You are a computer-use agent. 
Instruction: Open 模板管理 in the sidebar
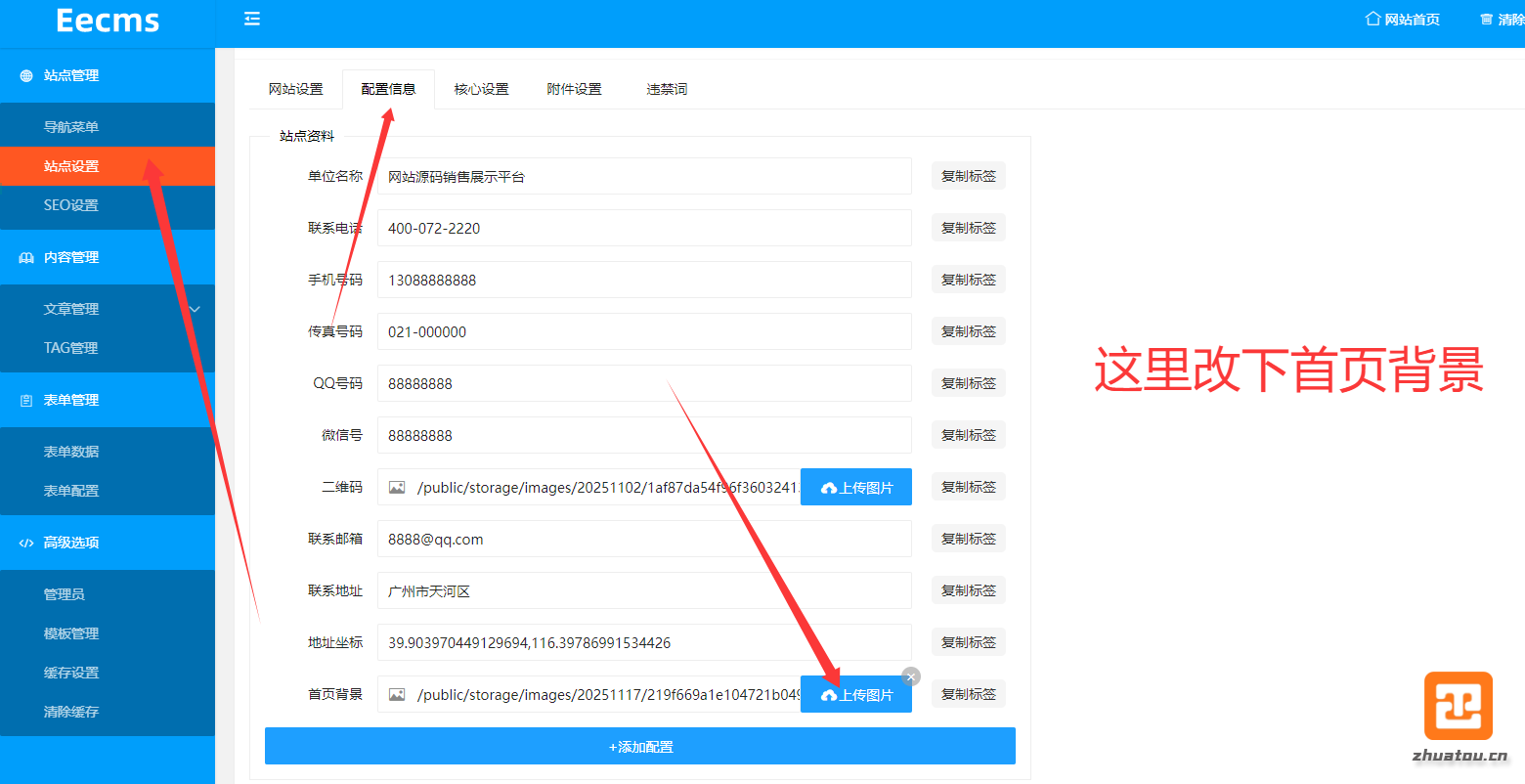click(71, 633)
